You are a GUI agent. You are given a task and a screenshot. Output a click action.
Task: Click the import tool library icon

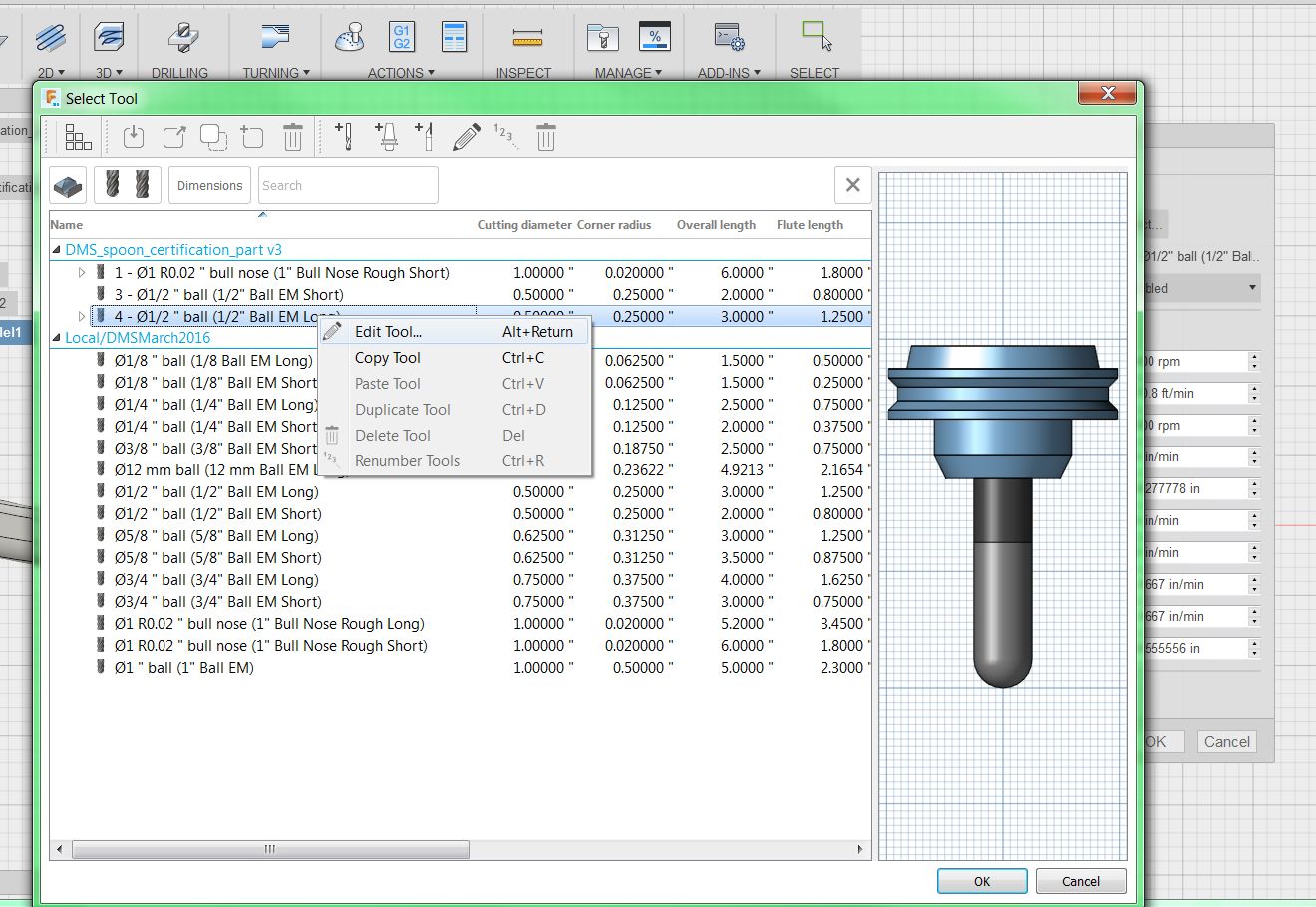(134, 137)
